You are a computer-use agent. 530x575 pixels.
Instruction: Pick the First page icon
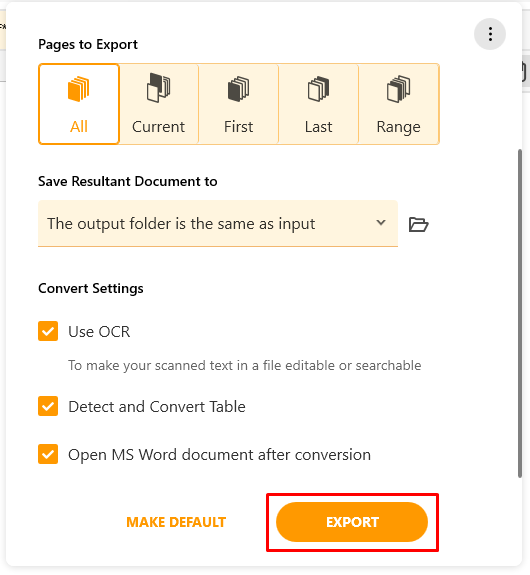[238, 89]
